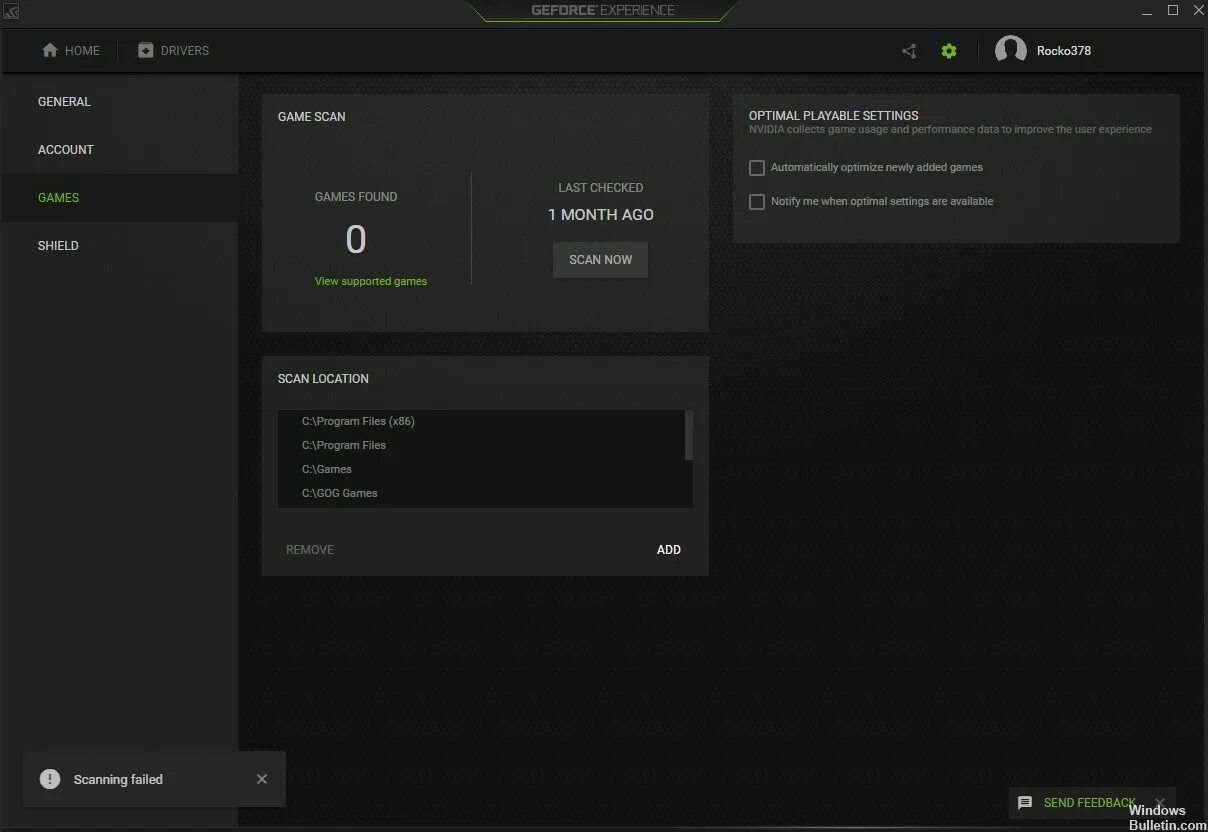Open the View supported games link
Screen dimensions: 1208x832
point(371,282)
